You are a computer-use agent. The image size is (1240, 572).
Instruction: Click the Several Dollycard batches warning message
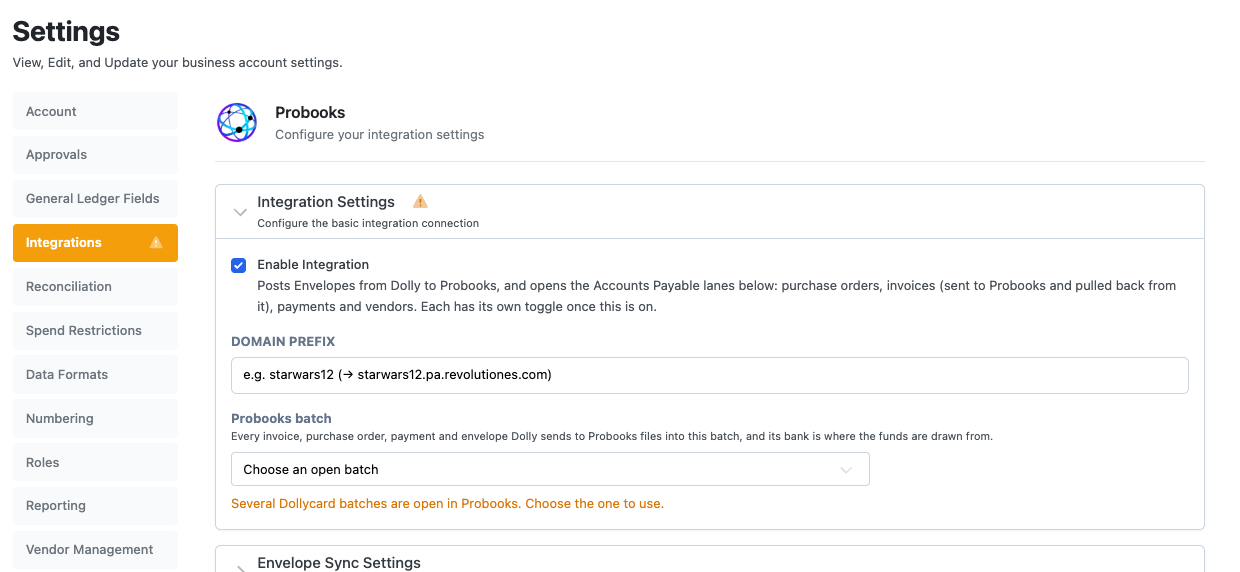pyautogui.click(x=447, y=504)
